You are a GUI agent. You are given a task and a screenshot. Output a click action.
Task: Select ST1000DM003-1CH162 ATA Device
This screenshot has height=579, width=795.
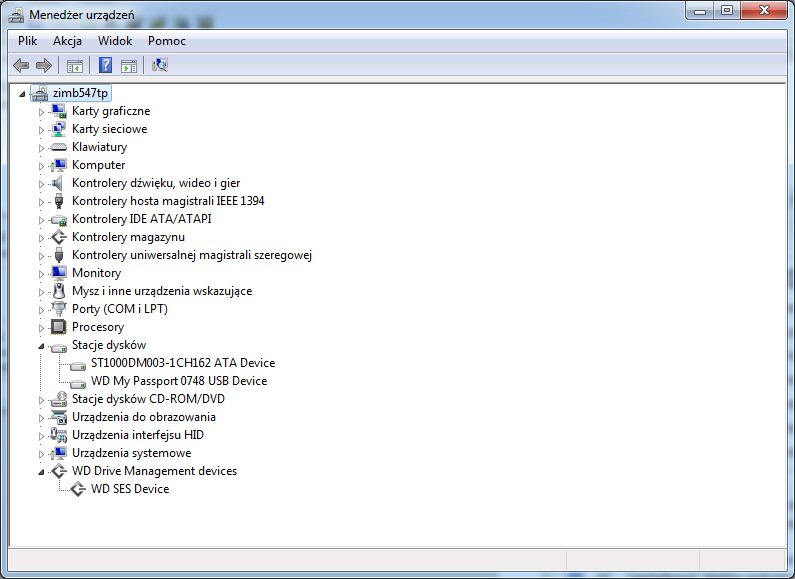183,363
